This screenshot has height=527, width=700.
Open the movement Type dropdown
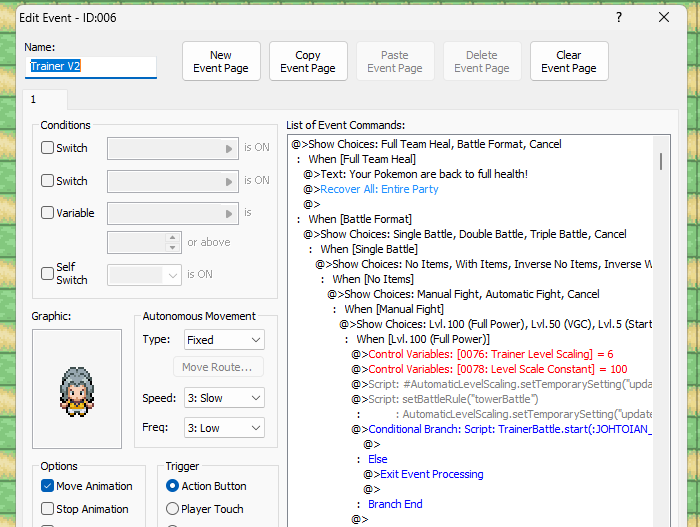224,340
